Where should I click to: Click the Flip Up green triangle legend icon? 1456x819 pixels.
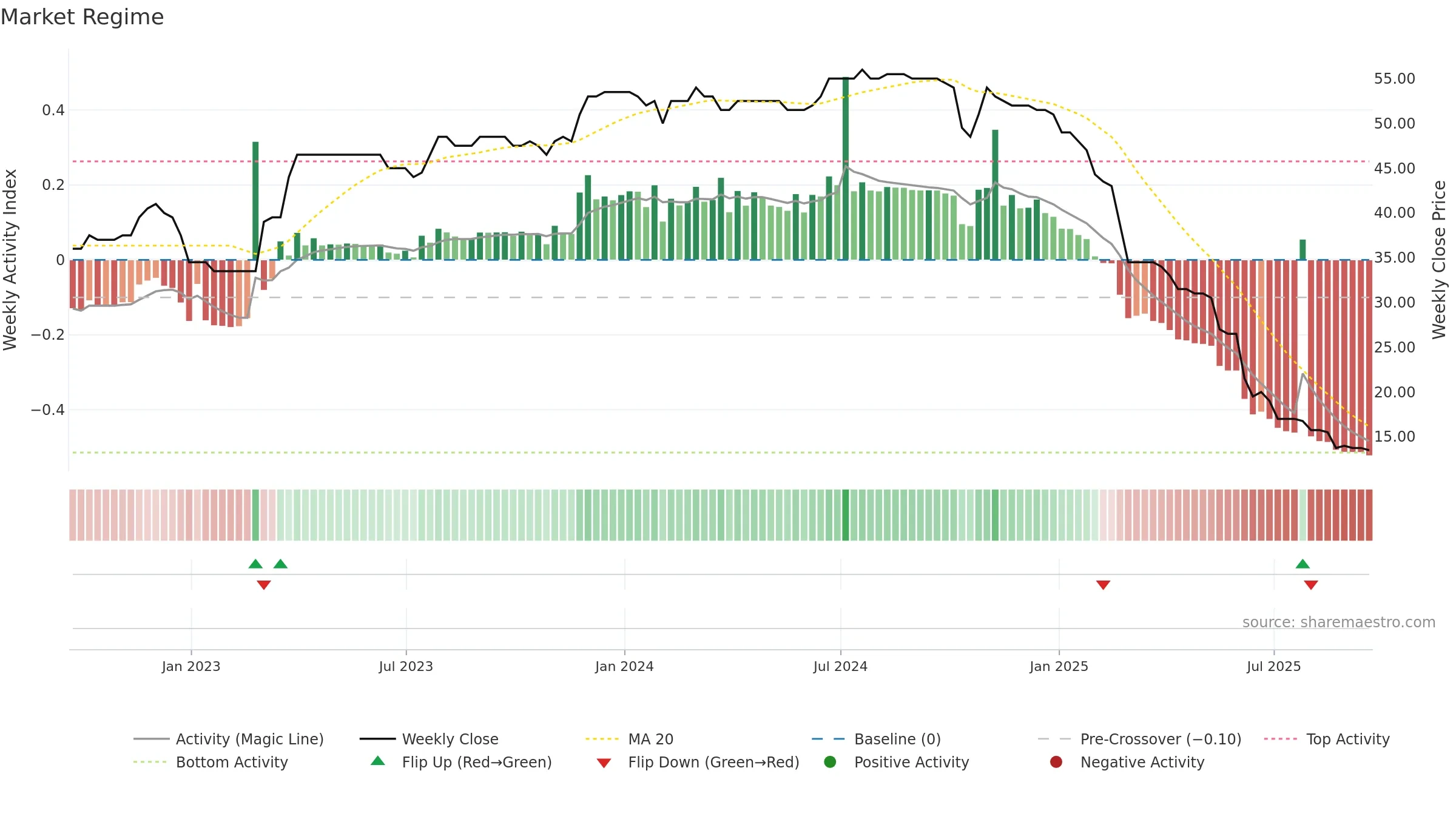(378, 761)
